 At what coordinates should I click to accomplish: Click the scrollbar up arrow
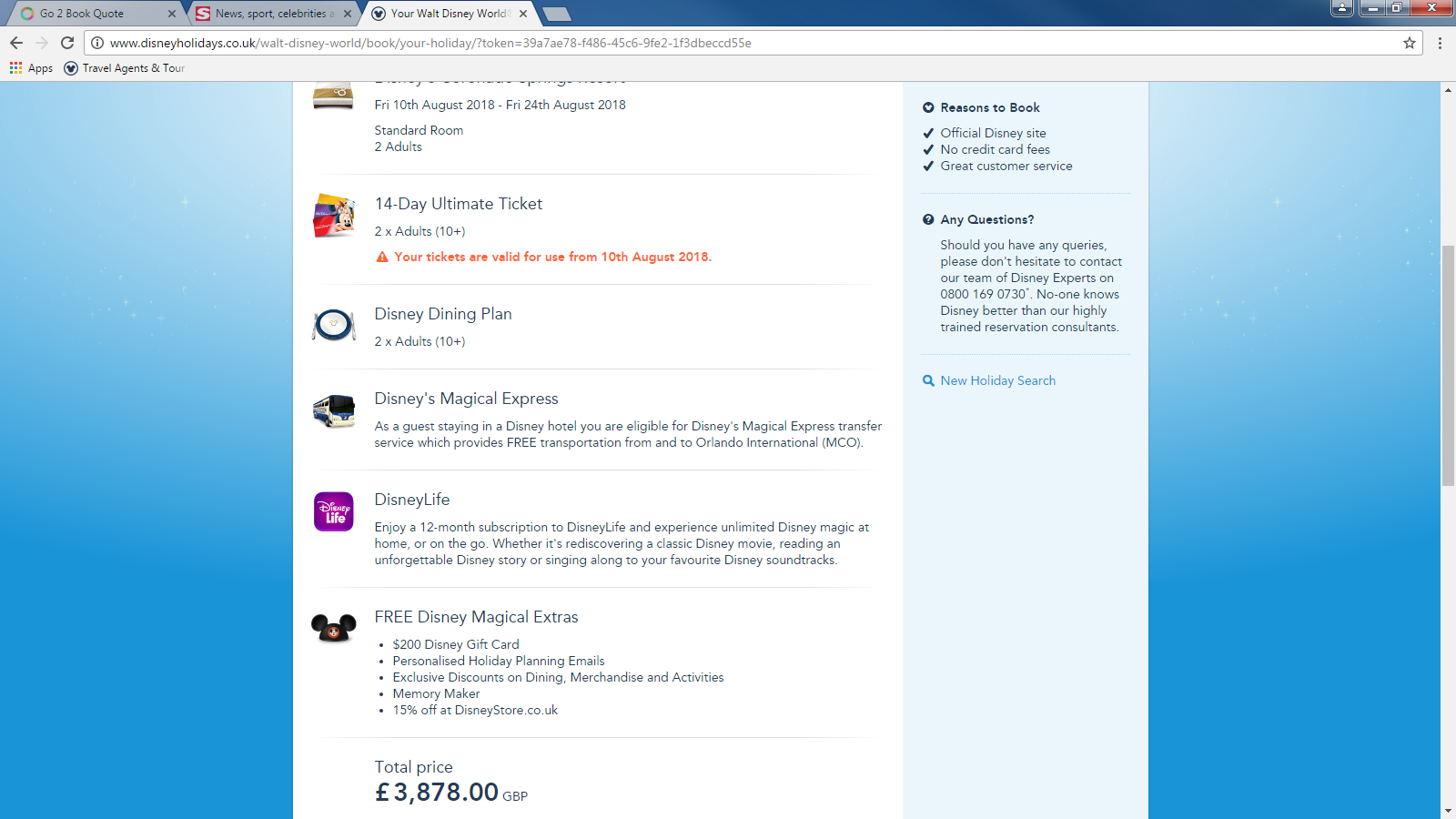(1448, 89)
